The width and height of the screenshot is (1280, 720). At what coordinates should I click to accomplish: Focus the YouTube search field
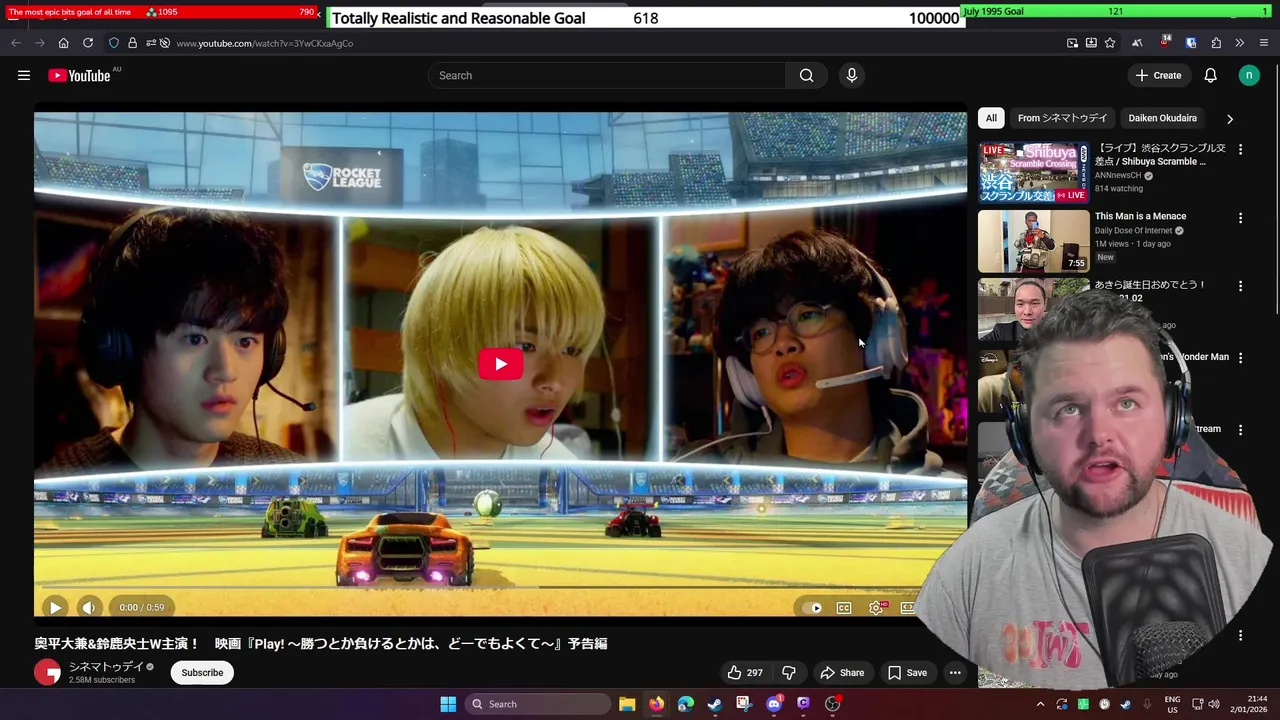tap(608, 75)
